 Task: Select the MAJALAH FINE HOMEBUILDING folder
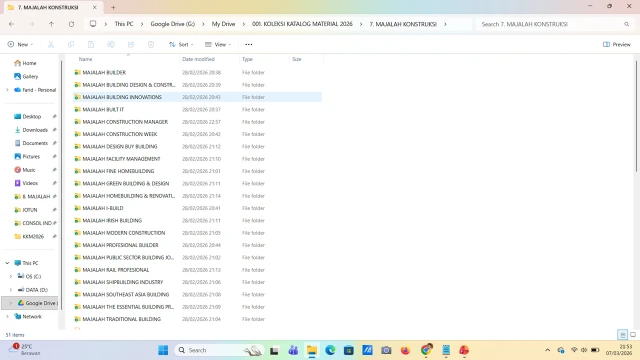118,171
